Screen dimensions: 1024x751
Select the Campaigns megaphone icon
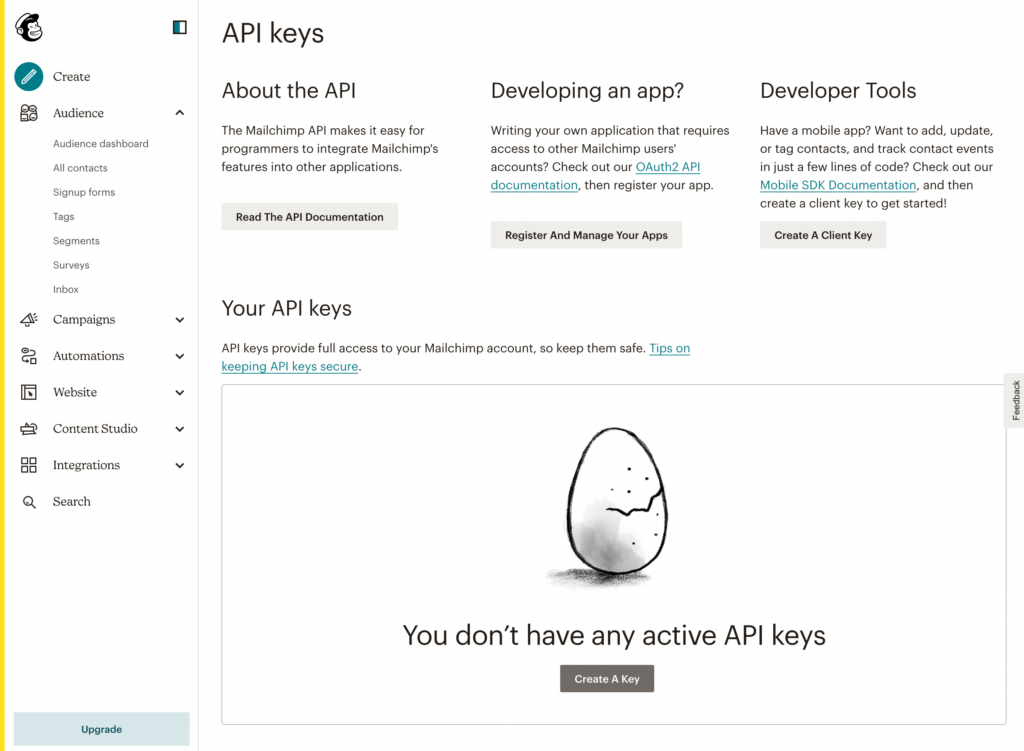click(27, 319)
